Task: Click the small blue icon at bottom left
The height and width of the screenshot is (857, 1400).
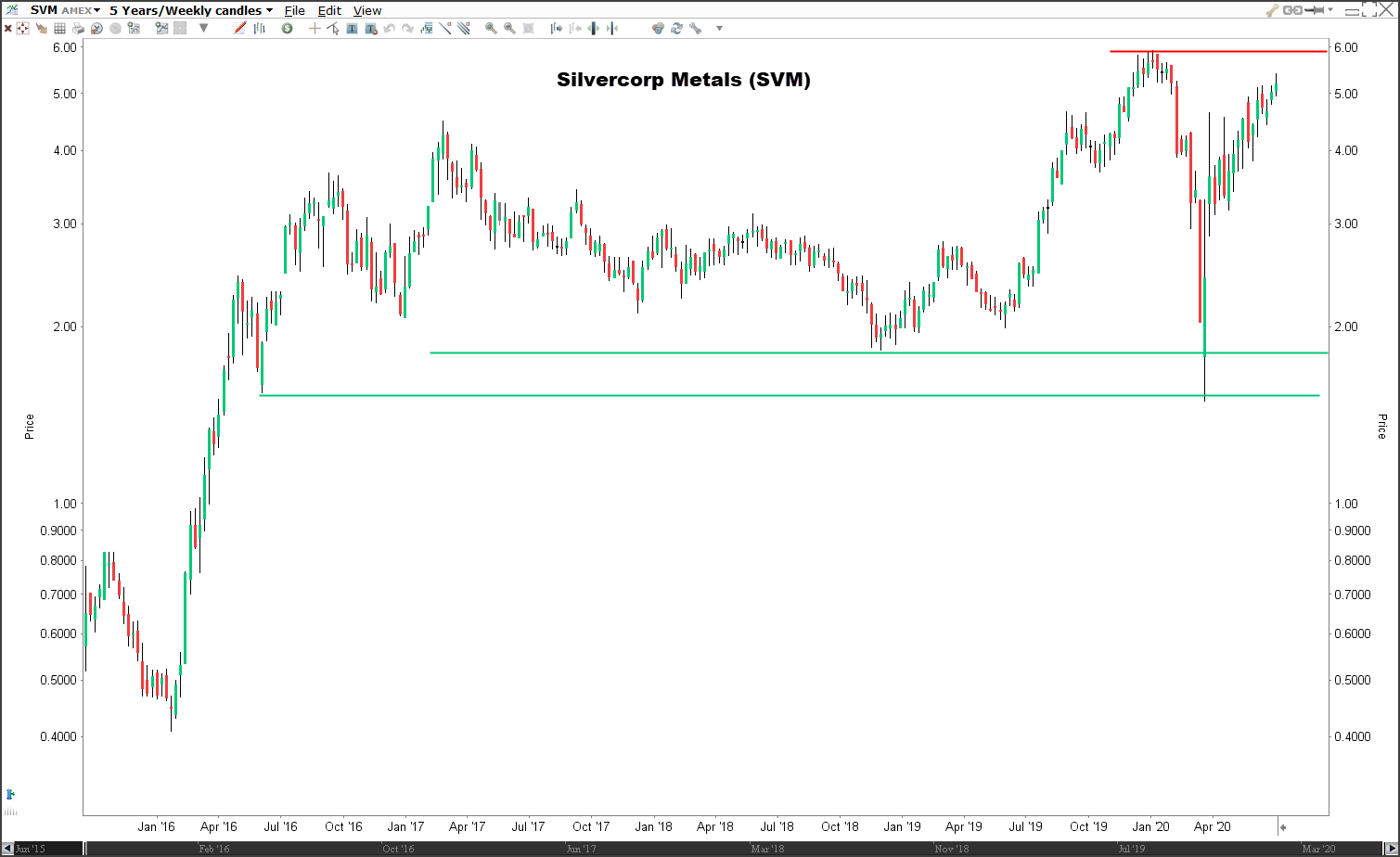Action: [9, 795]
